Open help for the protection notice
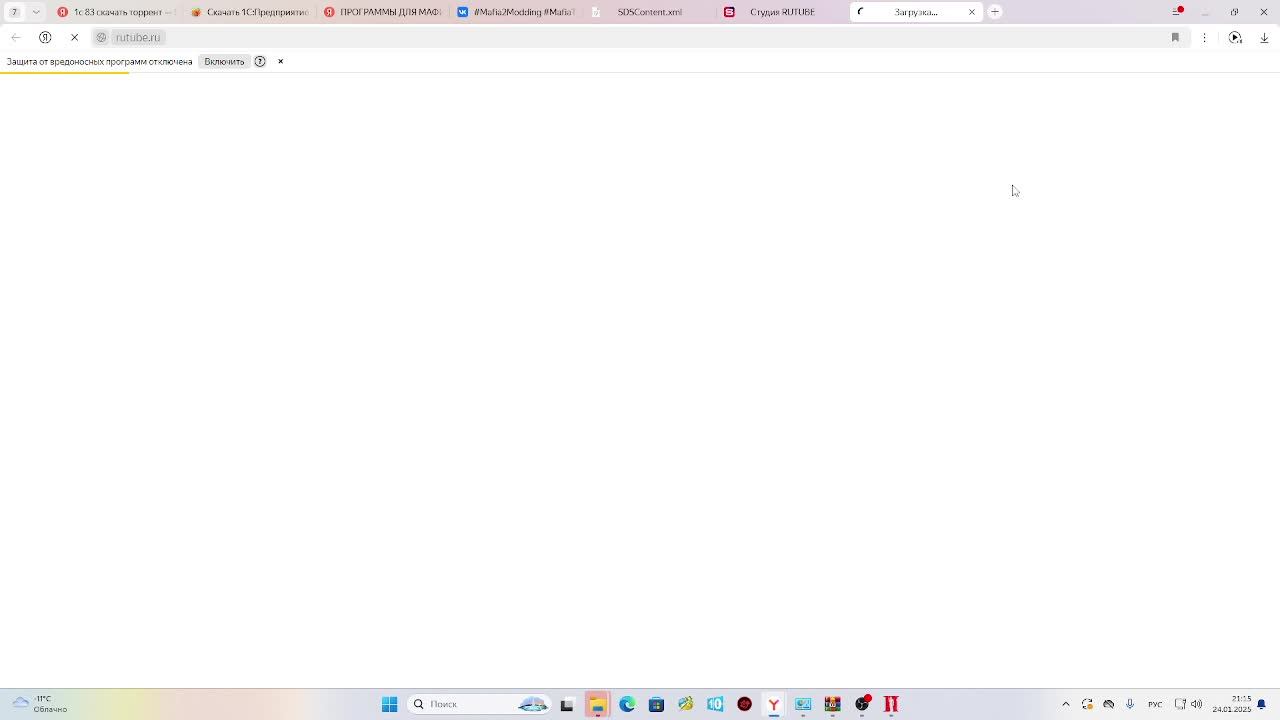1280x720 pixels. (260, 61)
